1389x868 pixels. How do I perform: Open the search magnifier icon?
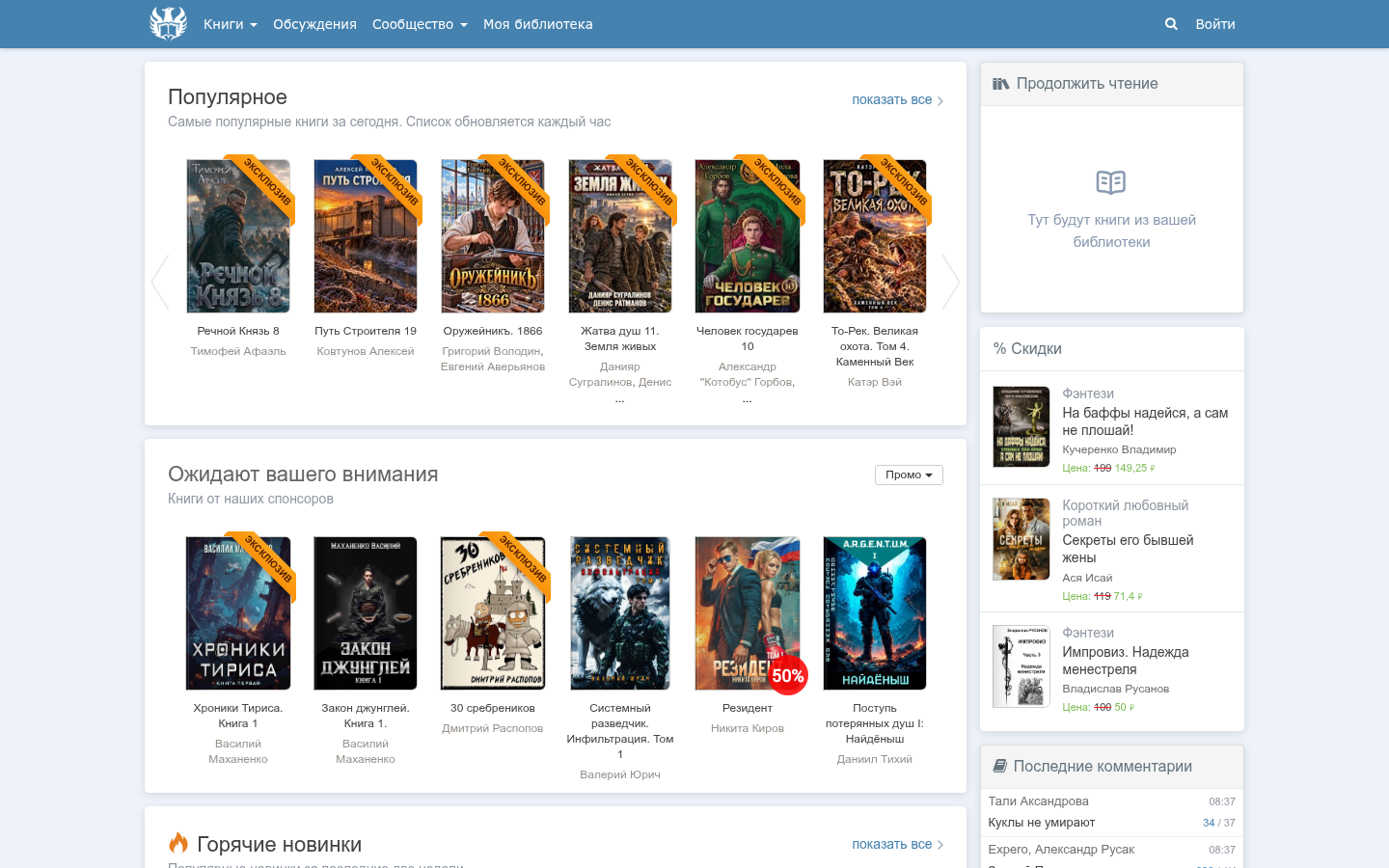click(1171, 24)
